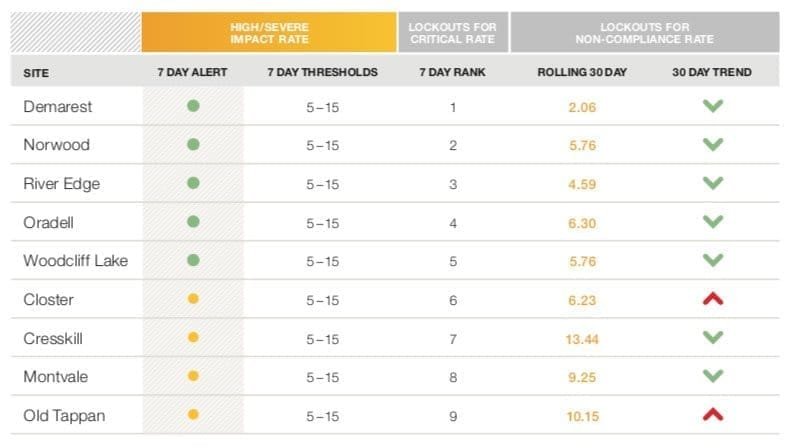Click Cresskill's 13.44 rolling 30 day value
The height and width of the screenshot is (448, 792).
point(582,338)
